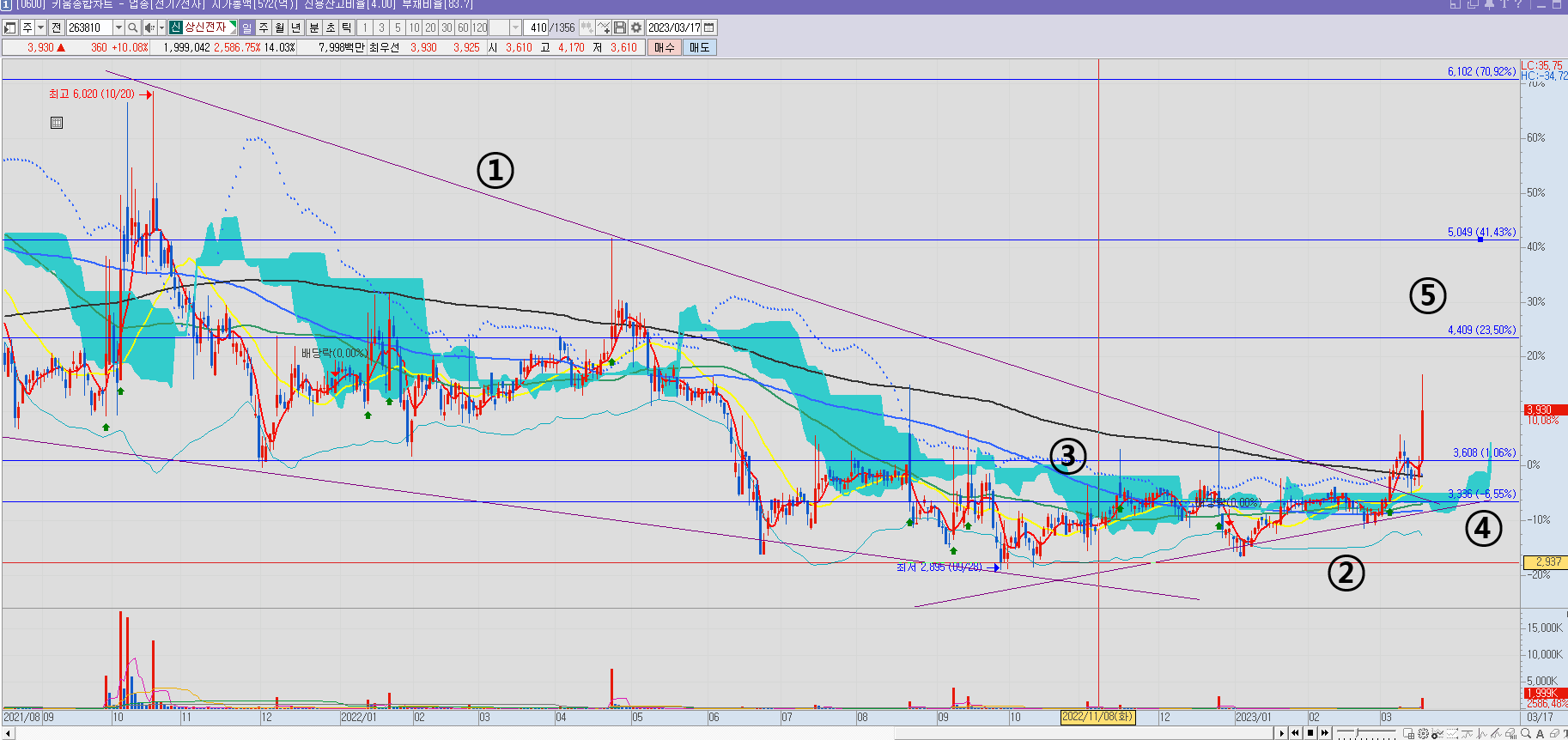Click the date field 2023/03/17
The height and width of the screenshot is (740, 1568).
(x=674, y=27)
